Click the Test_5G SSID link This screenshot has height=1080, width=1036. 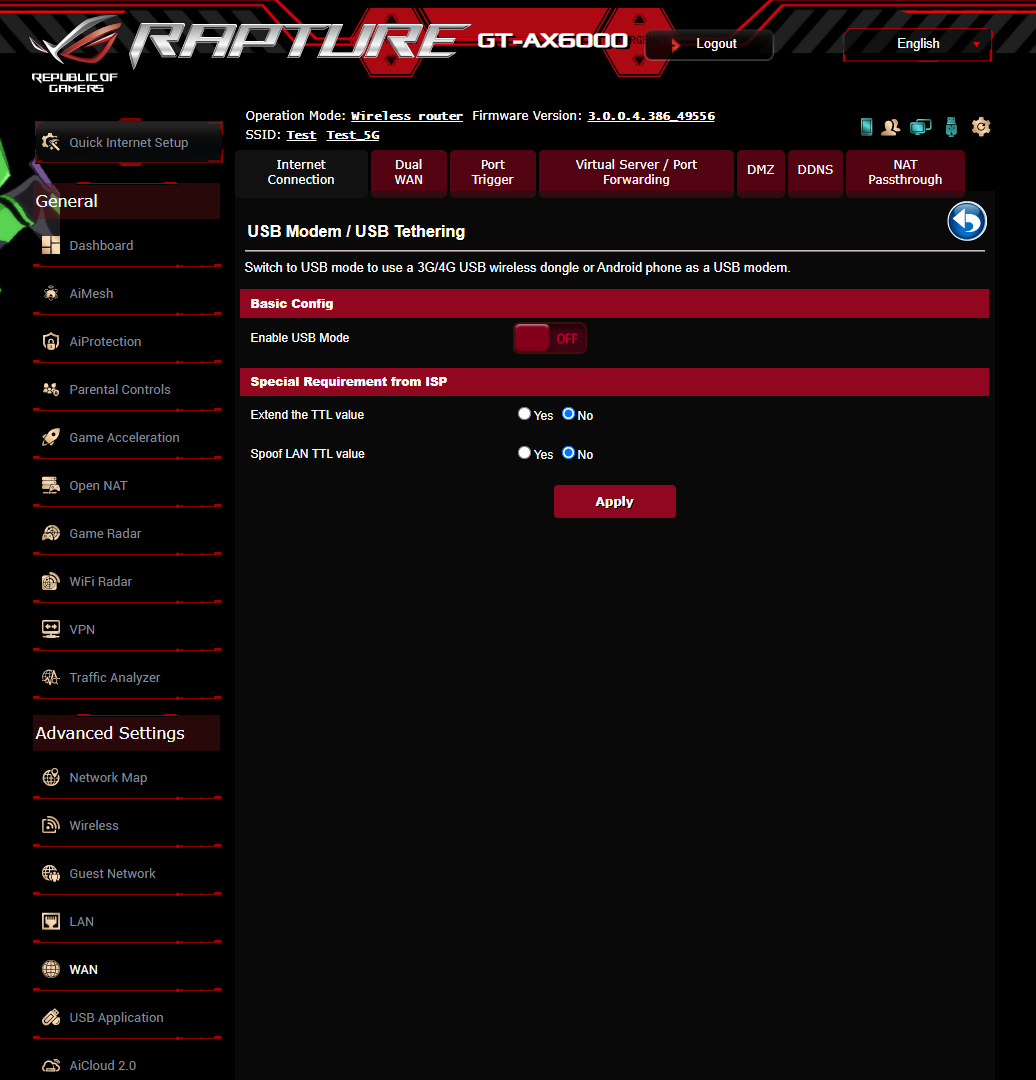point(353,135)
